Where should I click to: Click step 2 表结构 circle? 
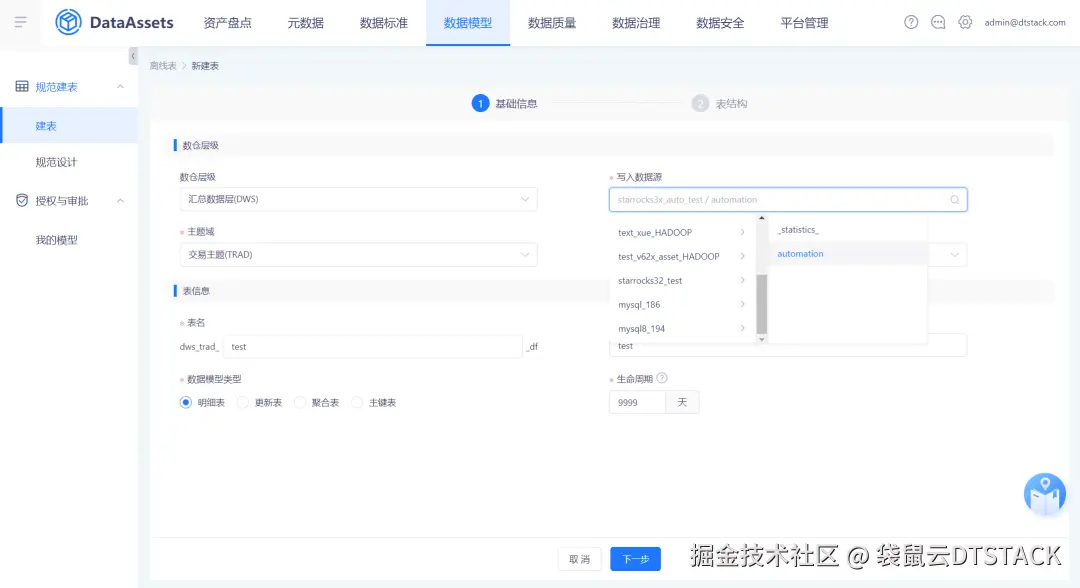(x=700, y=103)
